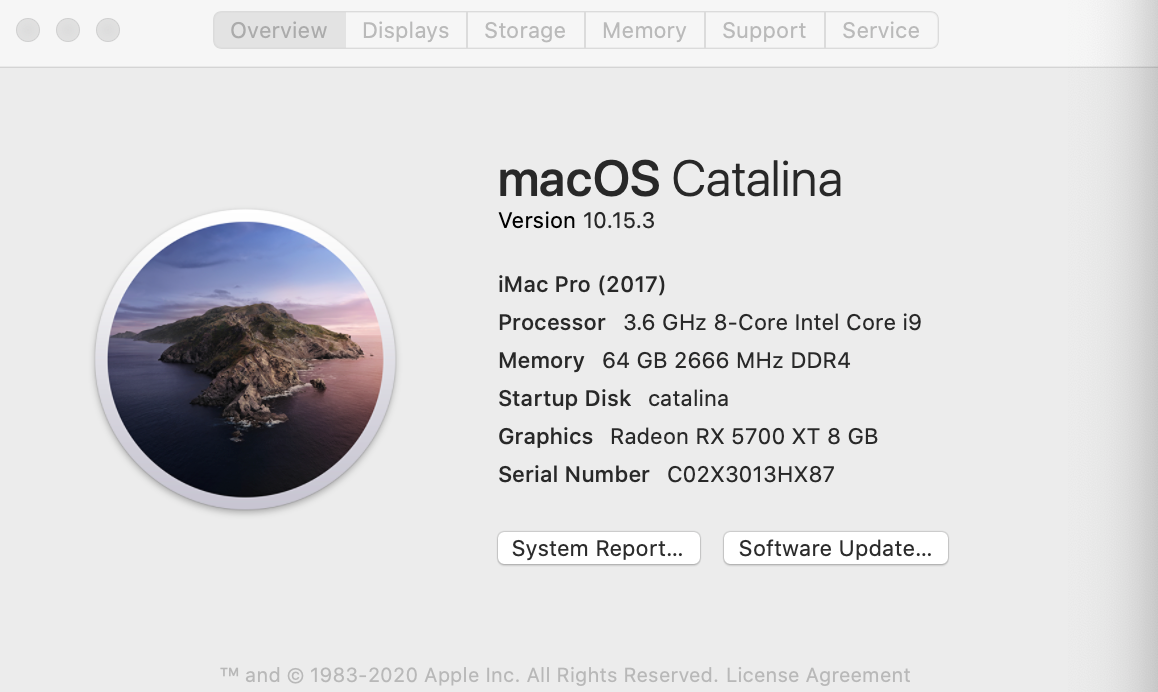The height and width of the screenshot is (692, 1158).
Task: Check for Software Update
Action: click(835, 548)
